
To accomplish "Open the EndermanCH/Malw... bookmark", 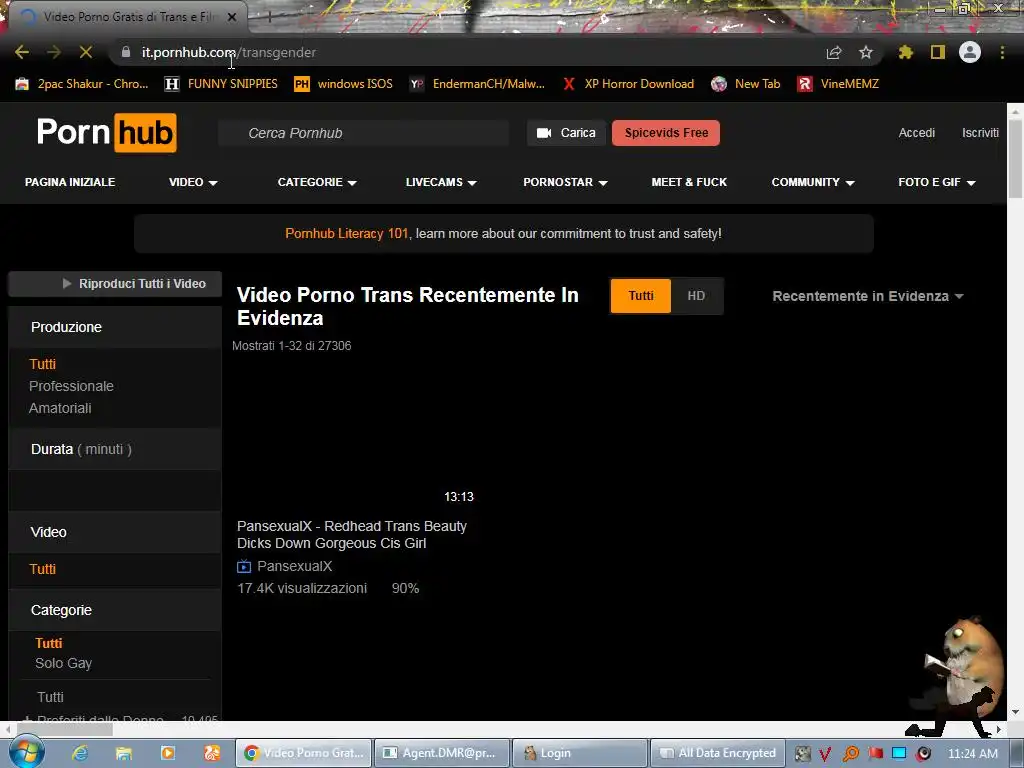I will pos(477,84).
